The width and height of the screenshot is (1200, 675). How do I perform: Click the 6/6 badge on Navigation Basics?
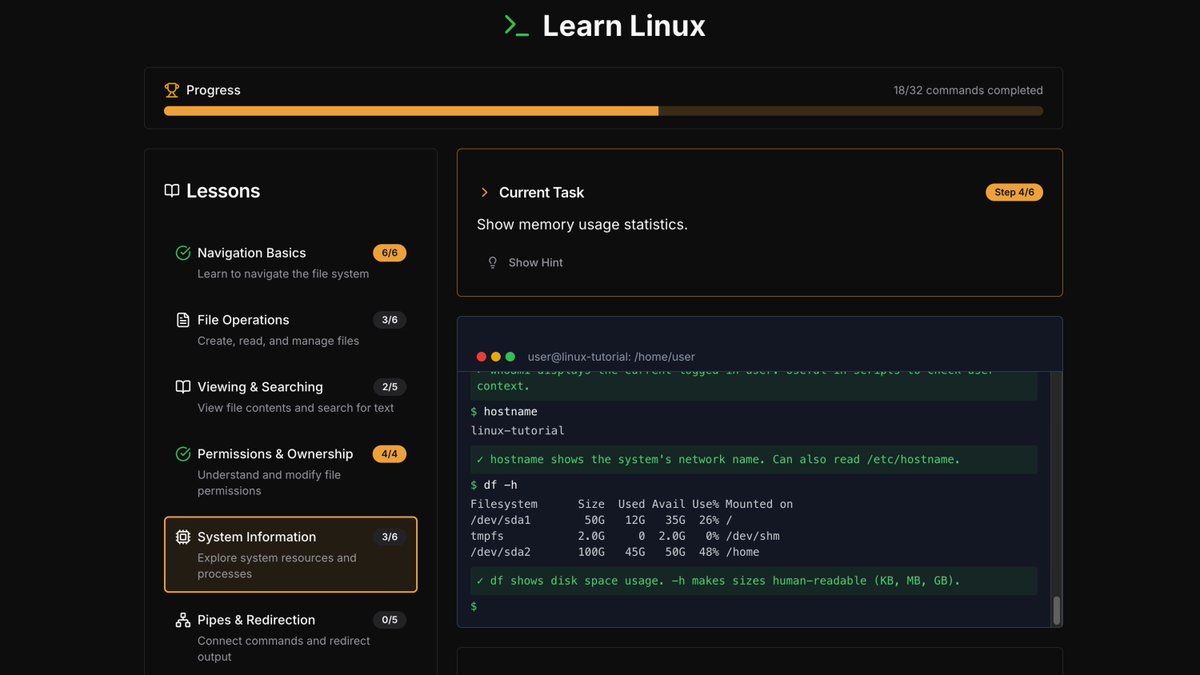pos(390,253)
